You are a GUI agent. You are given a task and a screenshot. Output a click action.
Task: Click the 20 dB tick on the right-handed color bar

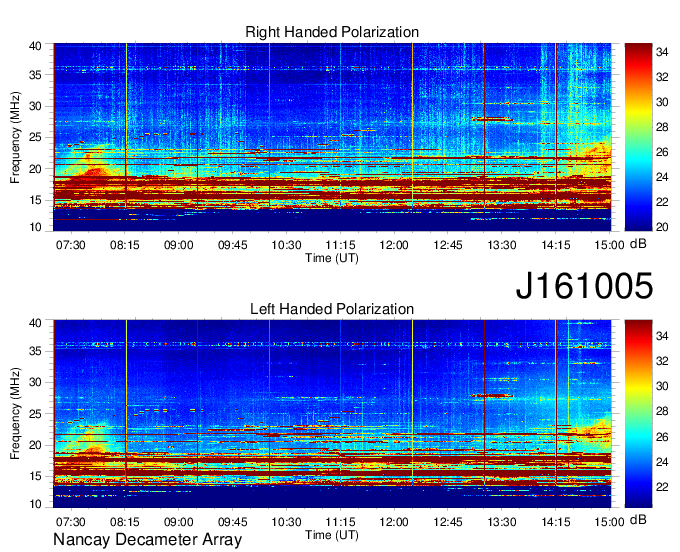tap(662, 227)
